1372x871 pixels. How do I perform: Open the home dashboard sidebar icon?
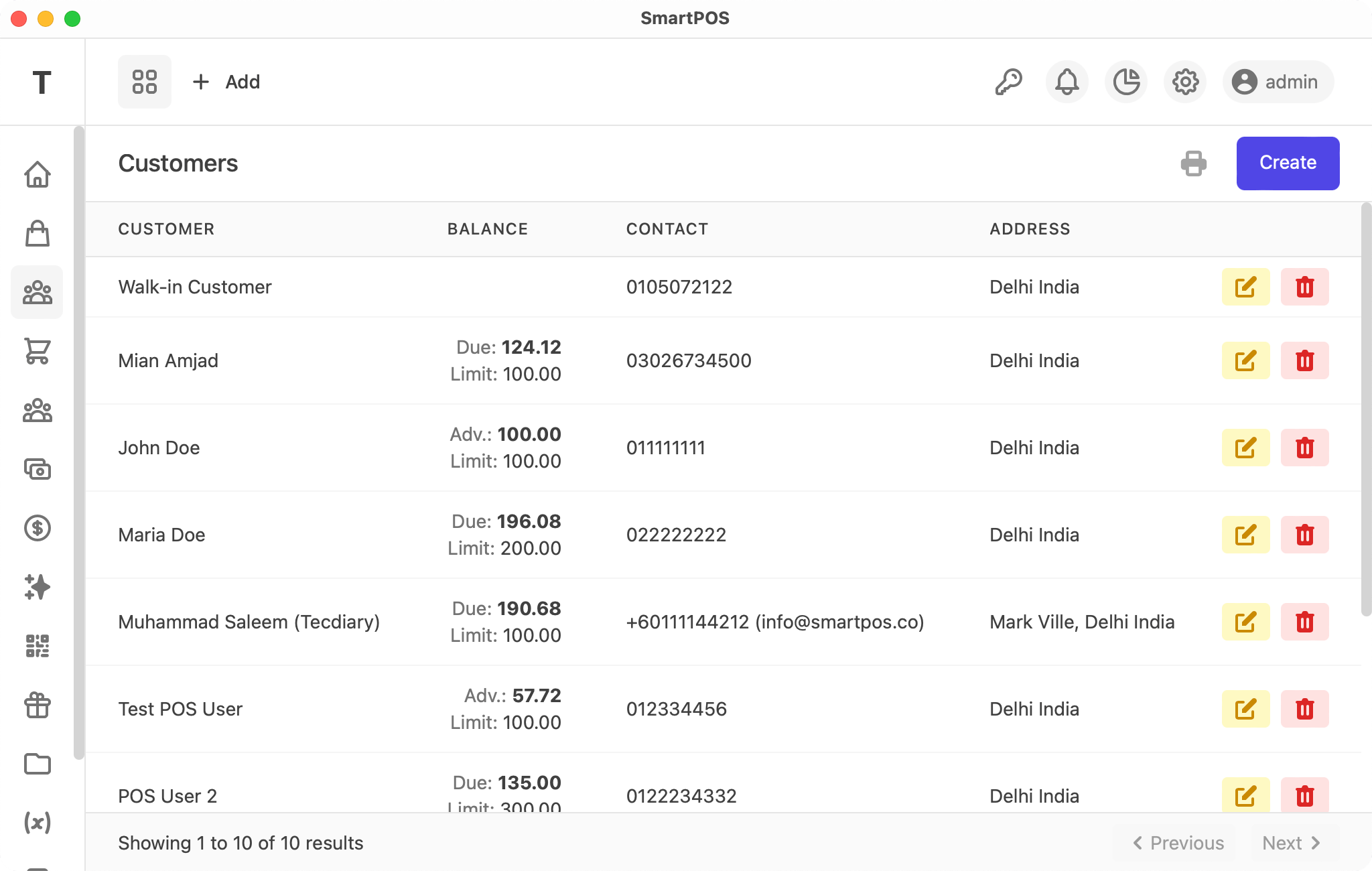(x=38, y=175)
